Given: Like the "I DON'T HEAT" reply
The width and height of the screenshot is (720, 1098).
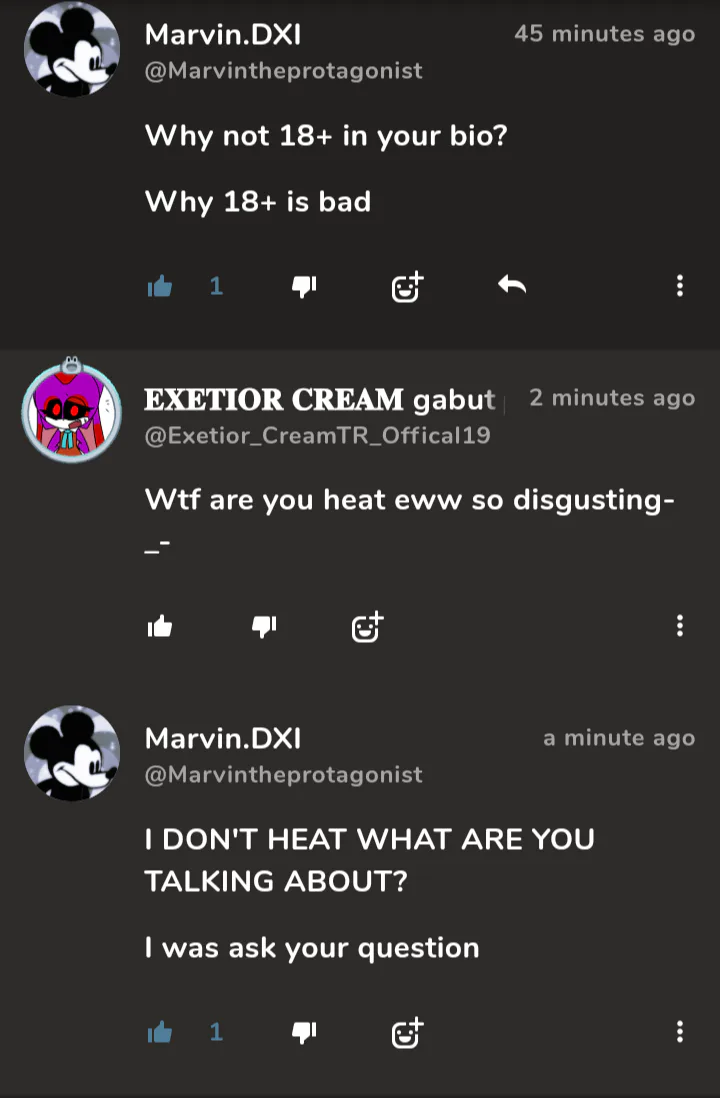Looking at the screenshot, I should coord(160,1031).
